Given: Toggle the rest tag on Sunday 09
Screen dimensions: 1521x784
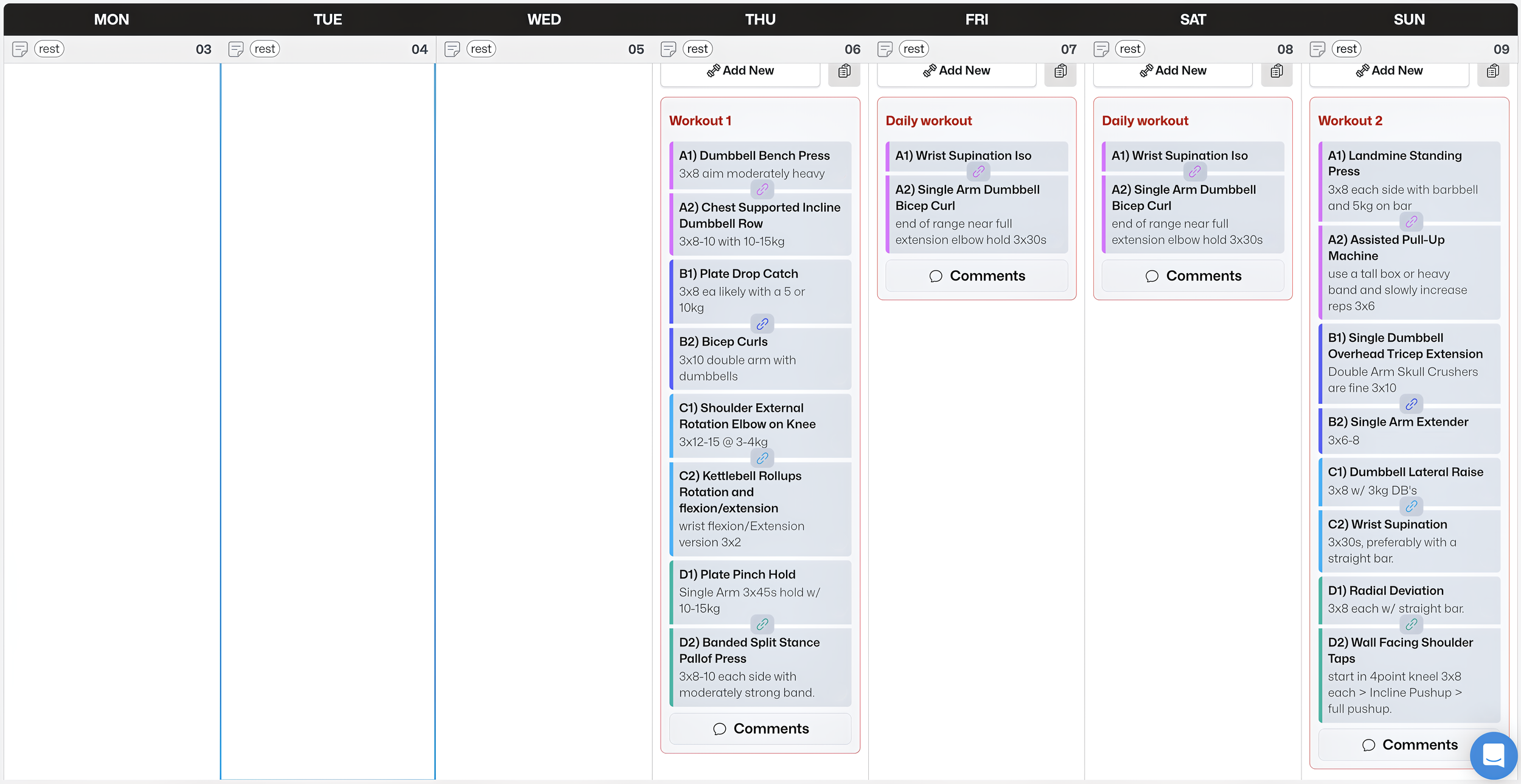Looking at the screenshot, I should pyautogui.click(x=1346, y=49).
